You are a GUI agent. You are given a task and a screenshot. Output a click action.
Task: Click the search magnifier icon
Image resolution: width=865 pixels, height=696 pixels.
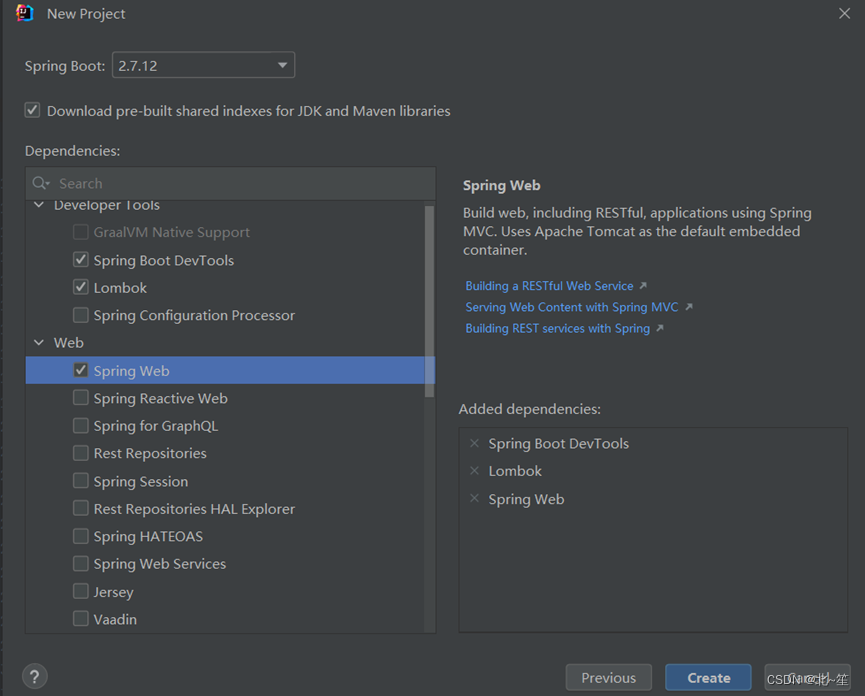[40, 183]
